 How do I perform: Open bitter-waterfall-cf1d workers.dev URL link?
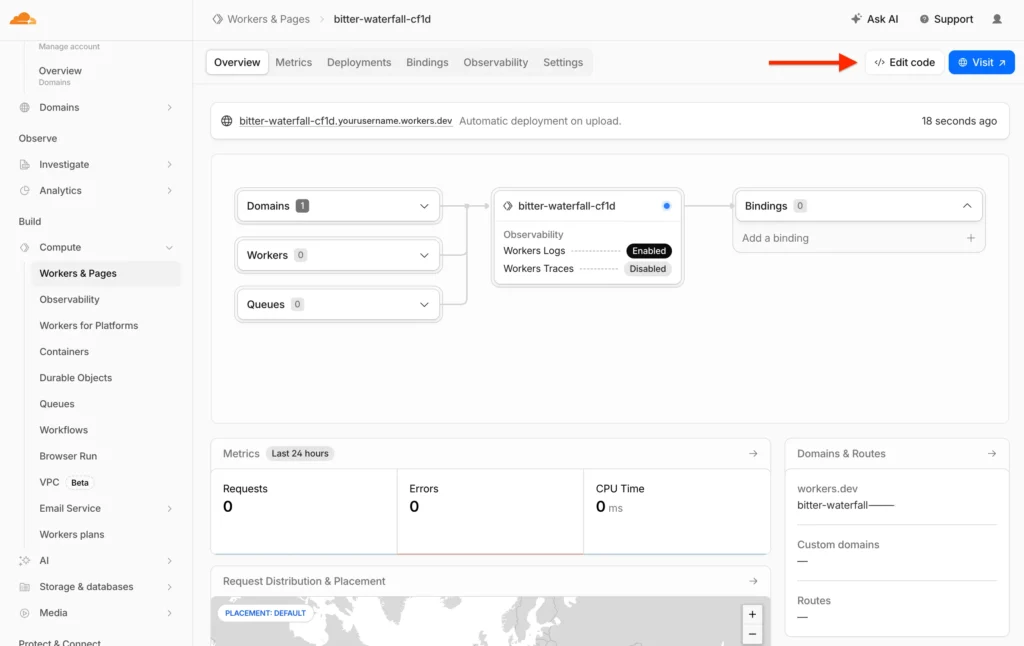[x=345, y=121]
